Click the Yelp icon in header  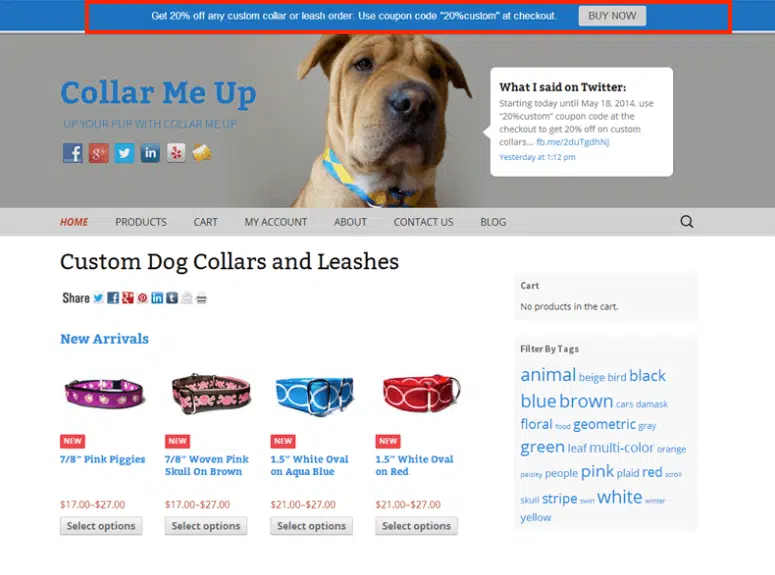(176, 153)
